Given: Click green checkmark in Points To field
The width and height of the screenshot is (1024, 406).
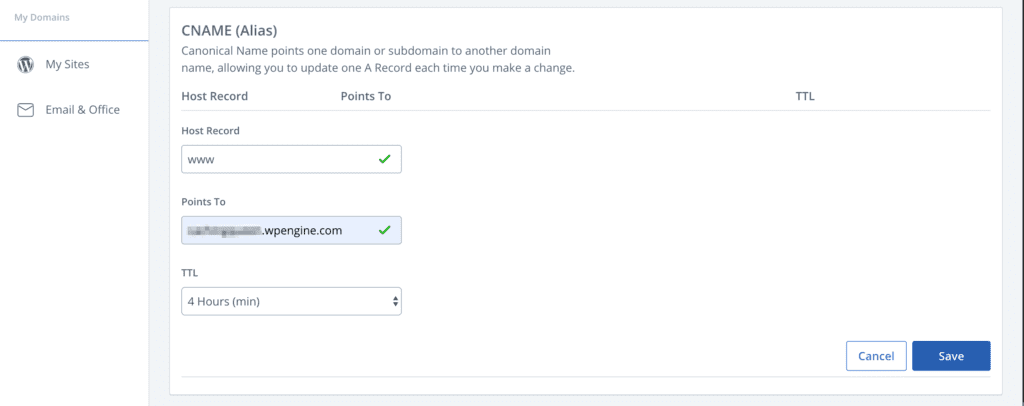Looking at the screenshot, I should click(x=385, y=231).
